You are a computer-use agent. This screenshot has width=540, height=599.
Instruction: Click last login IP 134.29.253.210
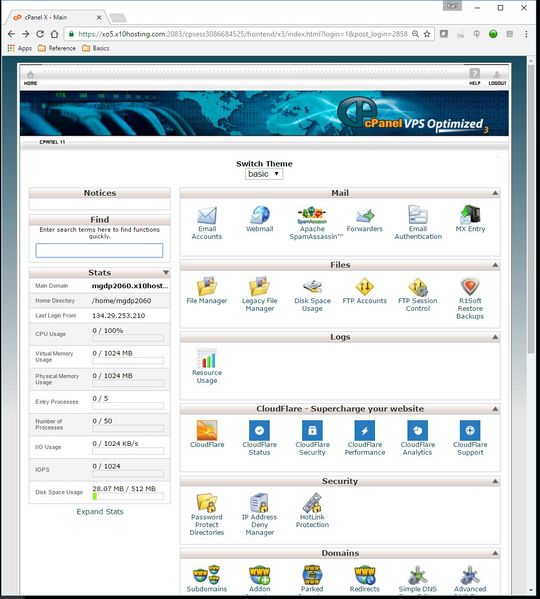coord(118,316)
